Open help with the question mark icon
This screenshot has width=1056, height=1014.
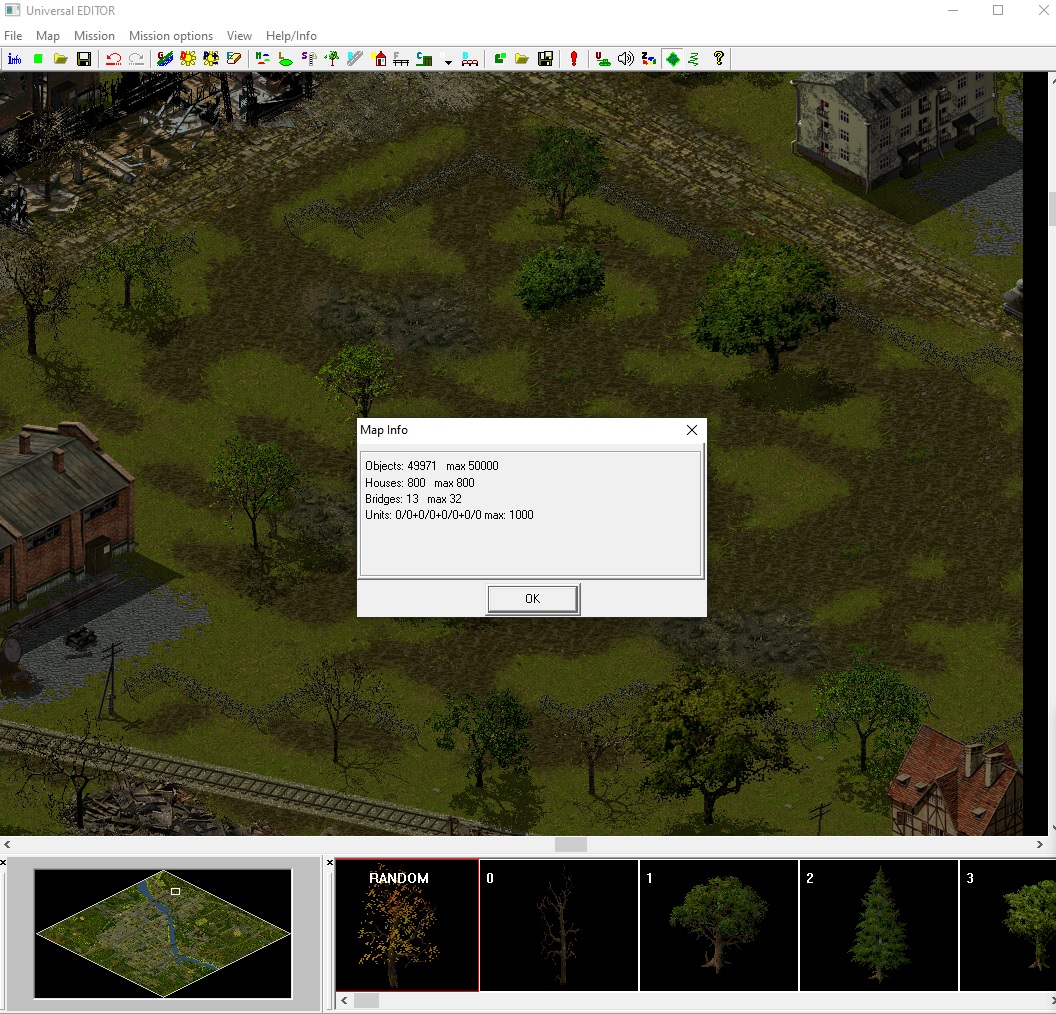coord(719,59)
